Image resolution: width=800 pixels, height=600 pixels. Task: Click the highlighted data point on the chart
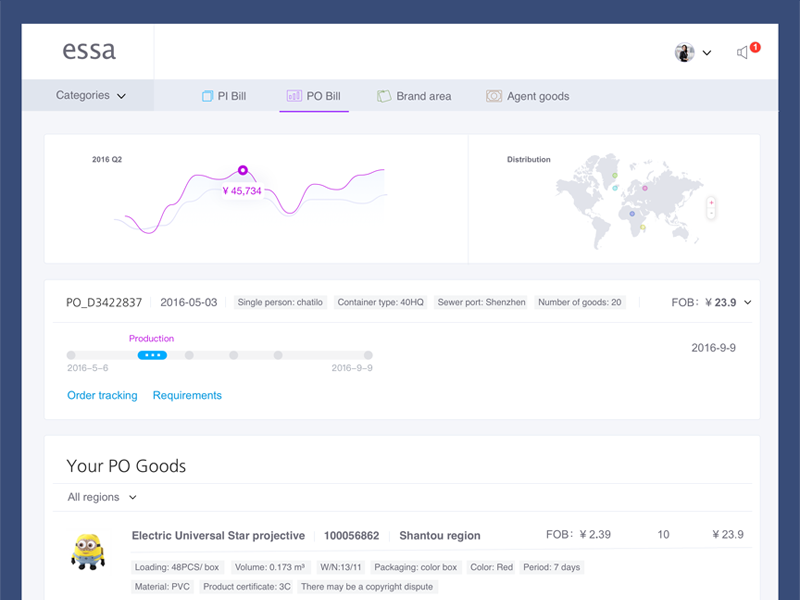pyautogui.click(x=241, y=171)
